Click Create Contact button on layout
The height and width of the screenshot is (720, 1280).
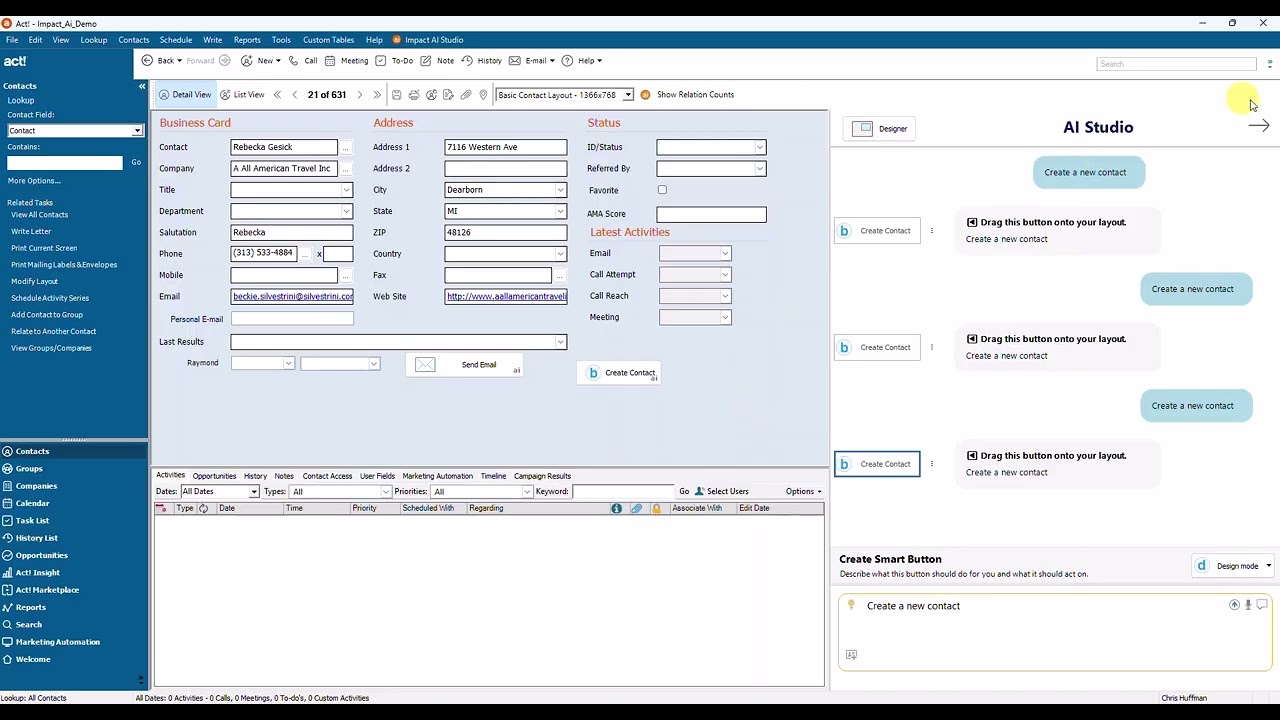coord(619,373)
